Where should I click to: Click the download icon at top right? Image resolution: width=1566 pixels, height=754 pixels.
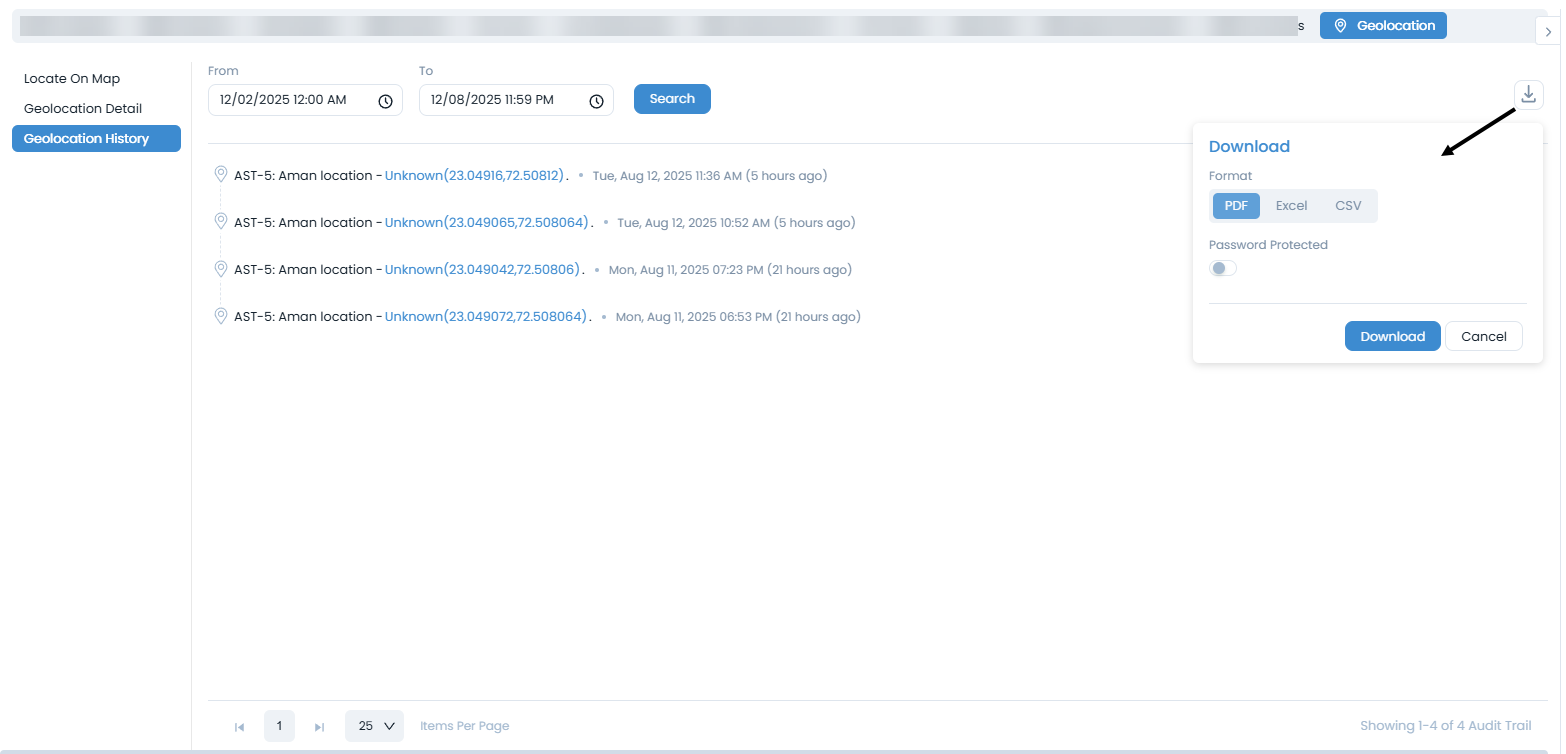point(1528,95)
